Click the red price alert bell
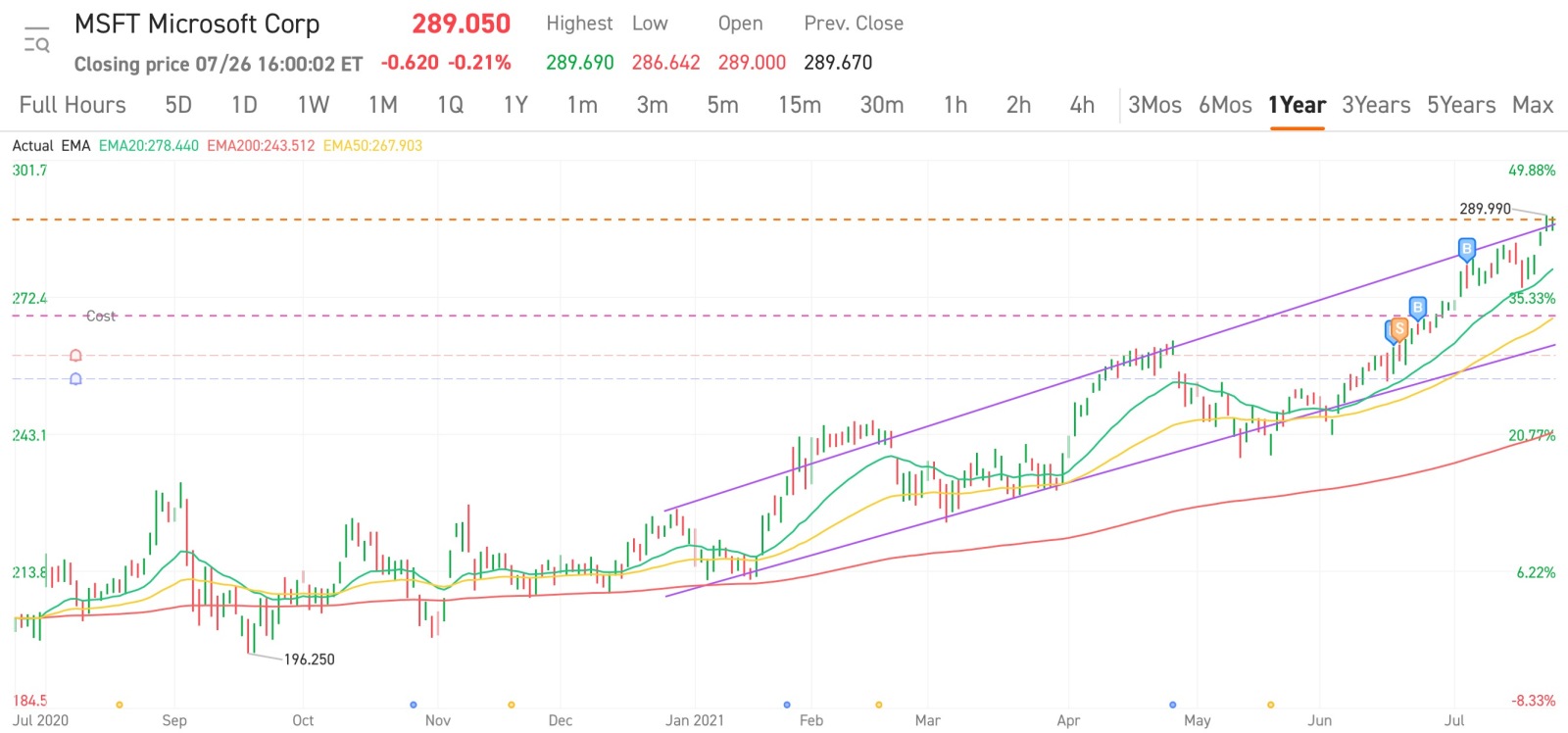1568x733 pixels. click(x=75, y=356)
